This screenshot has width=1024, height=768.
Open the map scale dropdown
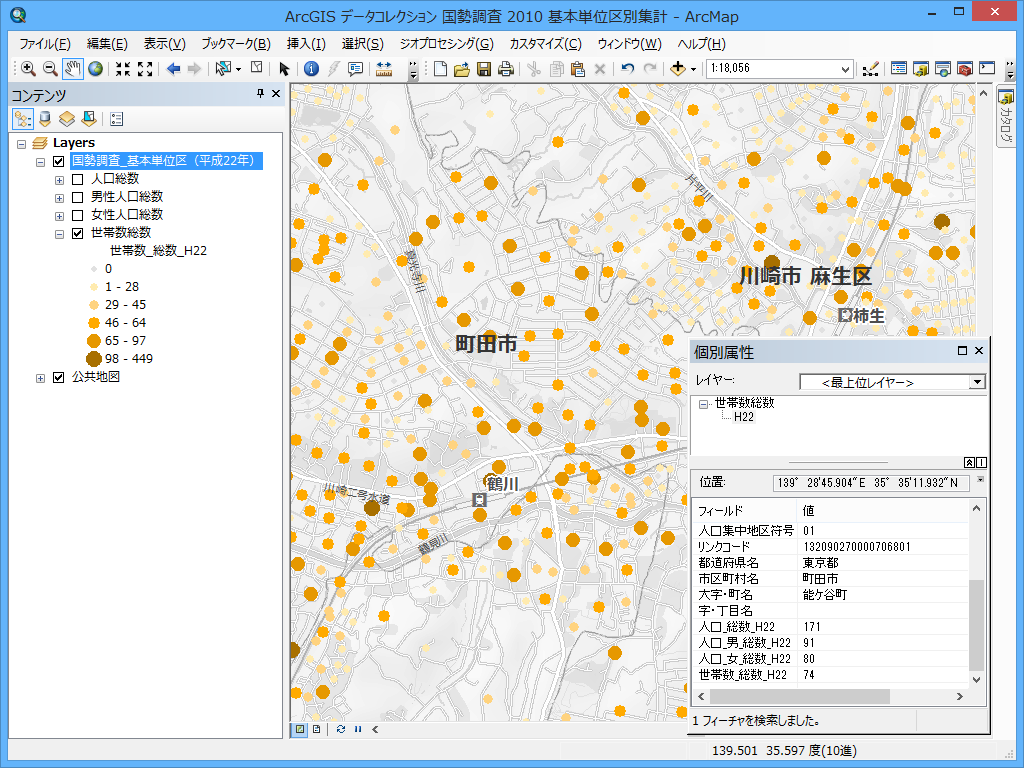click(x=846, y=69)
